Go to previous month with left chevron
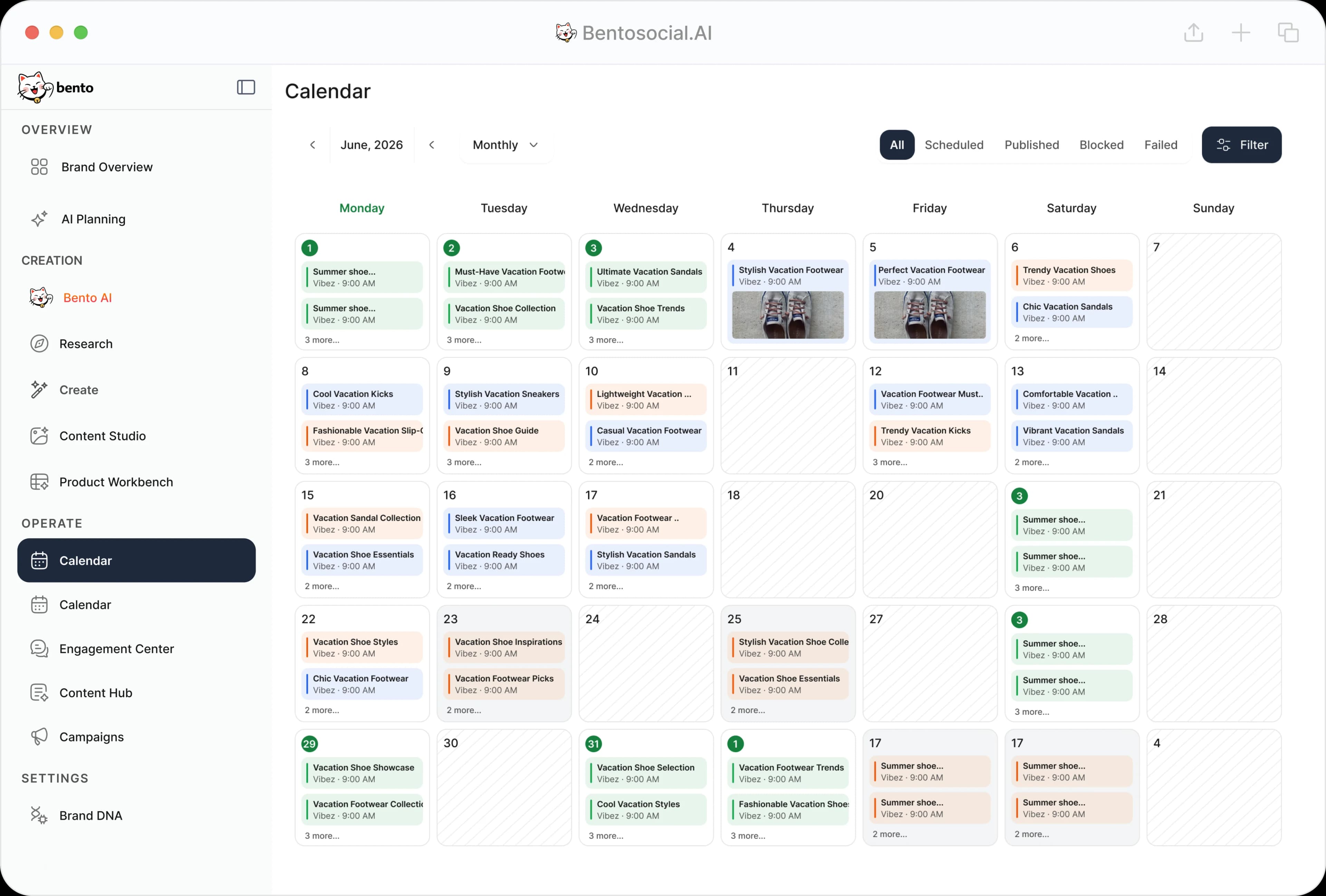 coord(313,145)
